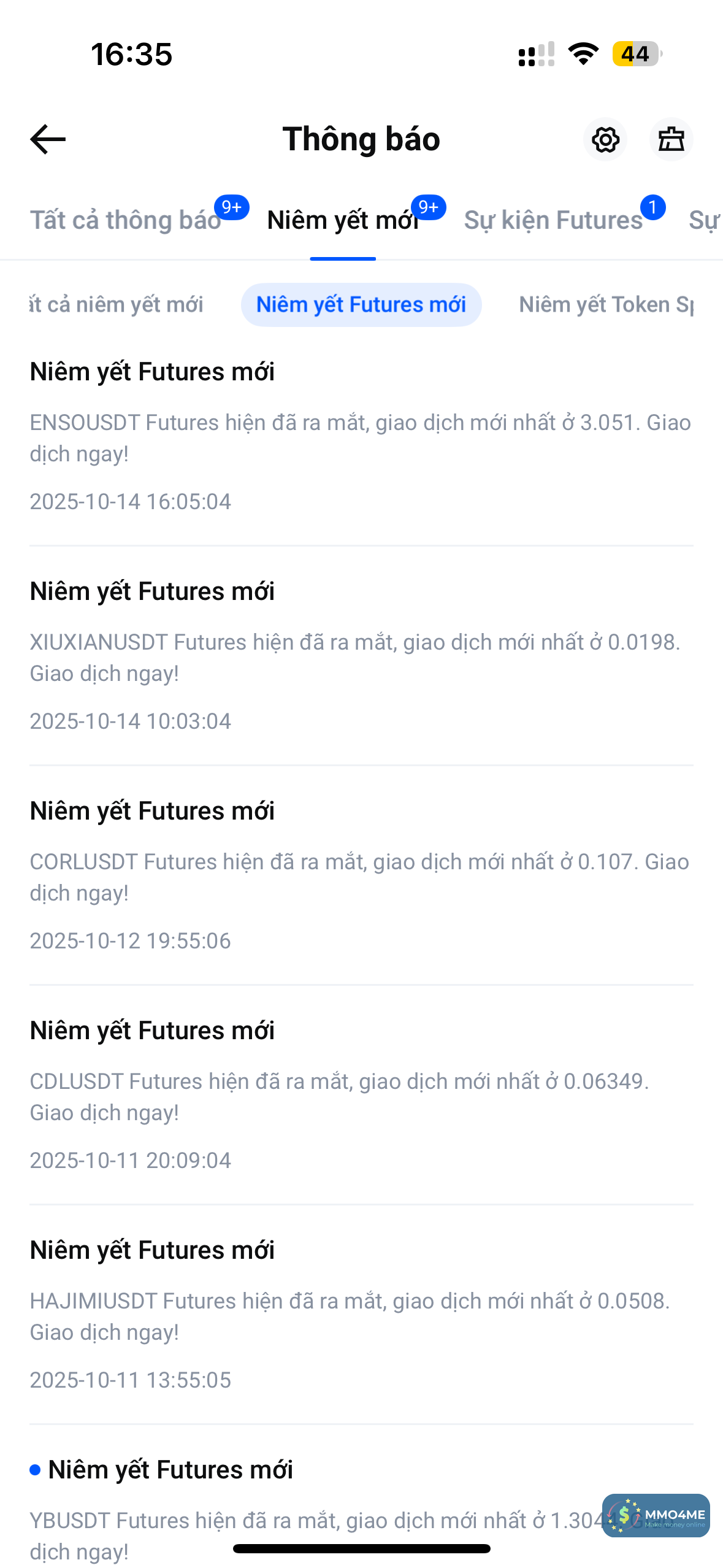The height and width of the screenshot is (1568, 723).
Task: Choose the "Niêm yết Token Sp..." filter chip
Action: pos(606,305)
